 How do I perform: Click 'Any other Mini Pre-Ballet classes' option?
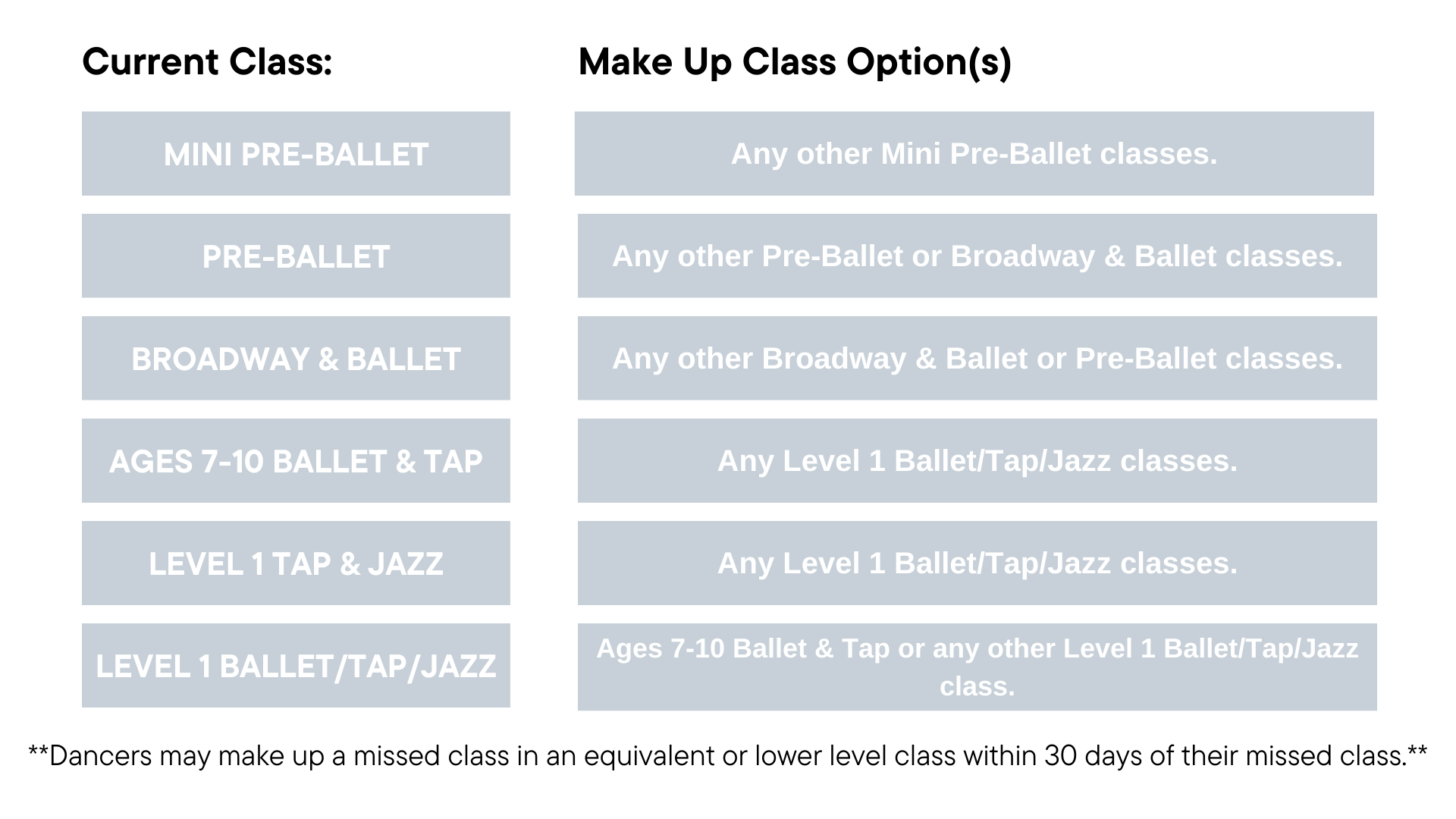point(974,154)
